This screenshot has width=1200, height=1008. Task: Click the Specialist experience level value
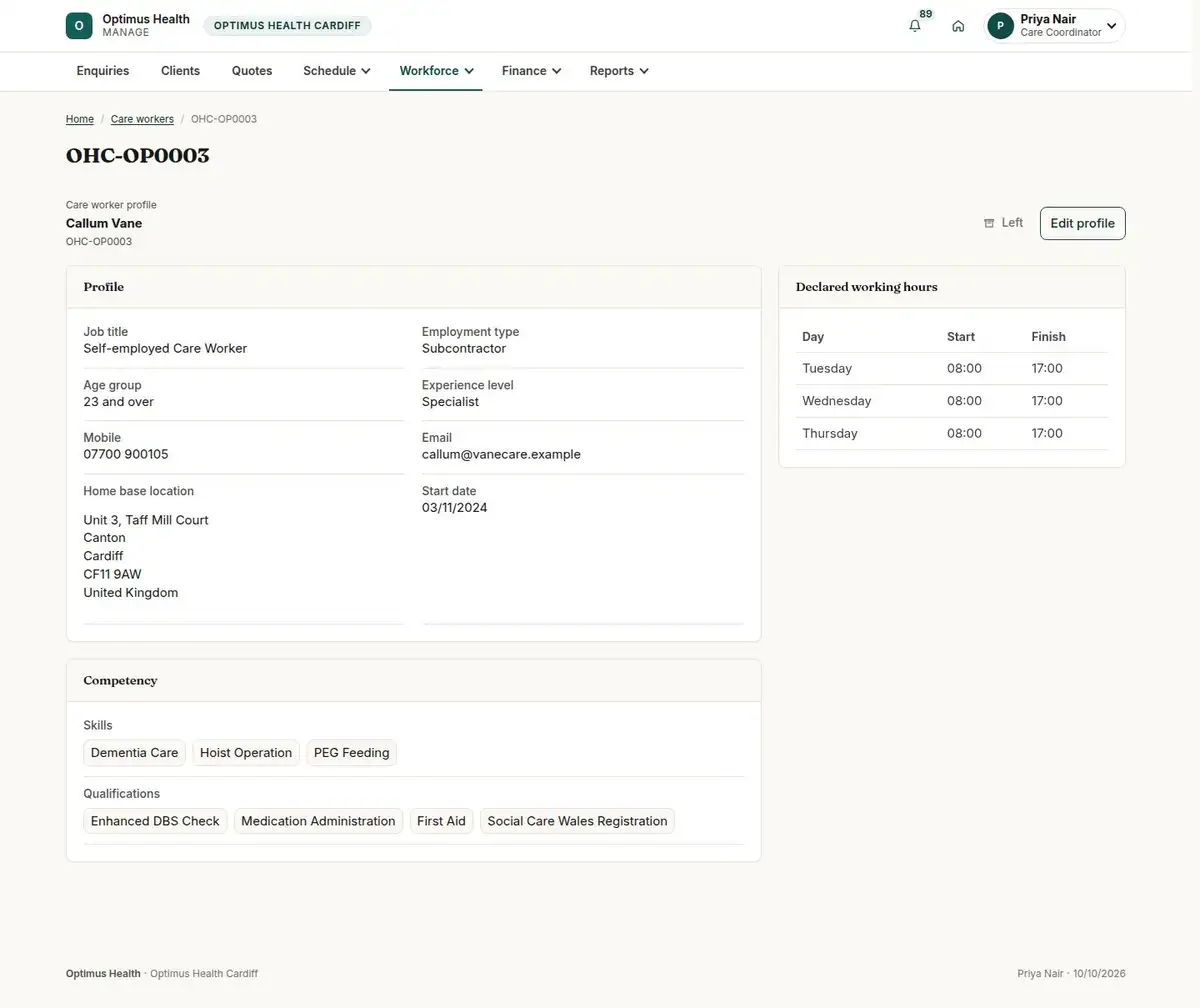point(450,402)
